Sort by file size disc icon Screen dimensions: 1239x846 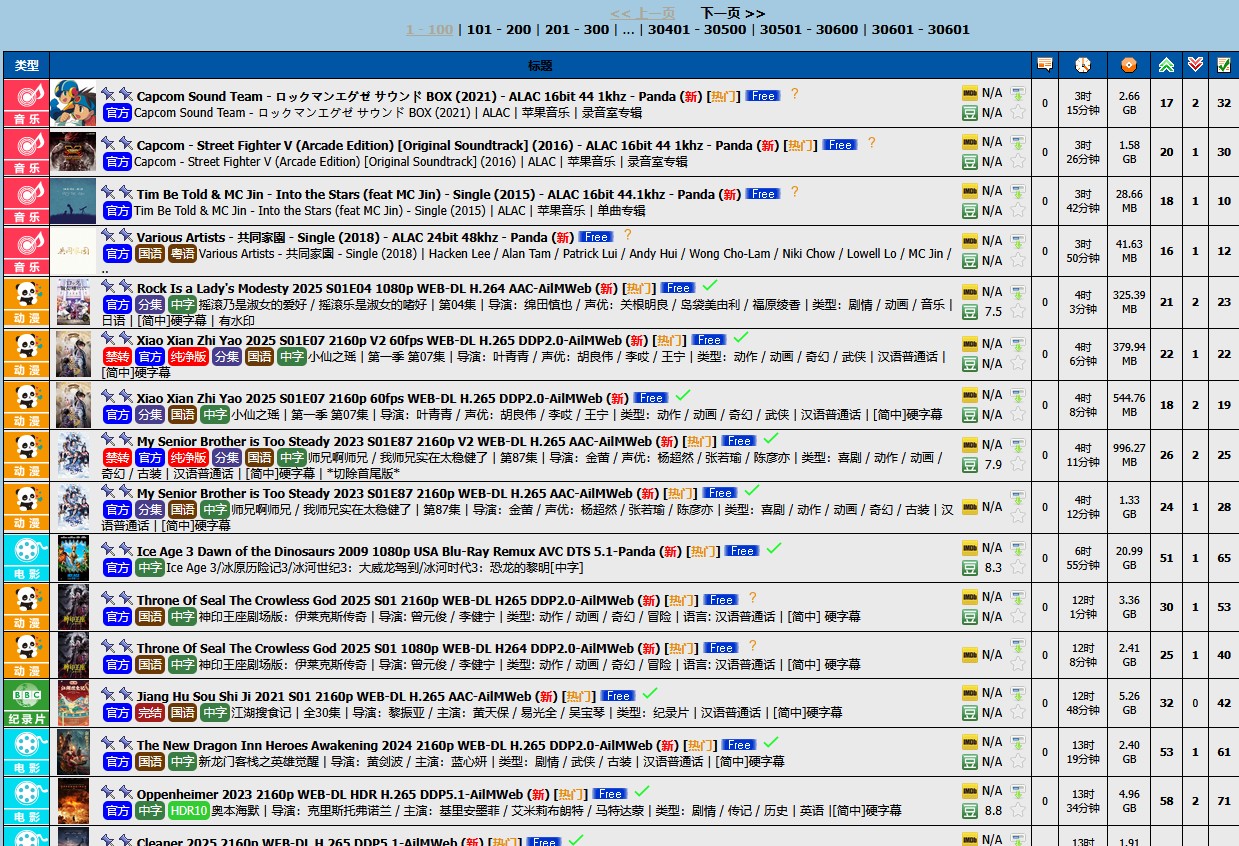click(1129, 65)
